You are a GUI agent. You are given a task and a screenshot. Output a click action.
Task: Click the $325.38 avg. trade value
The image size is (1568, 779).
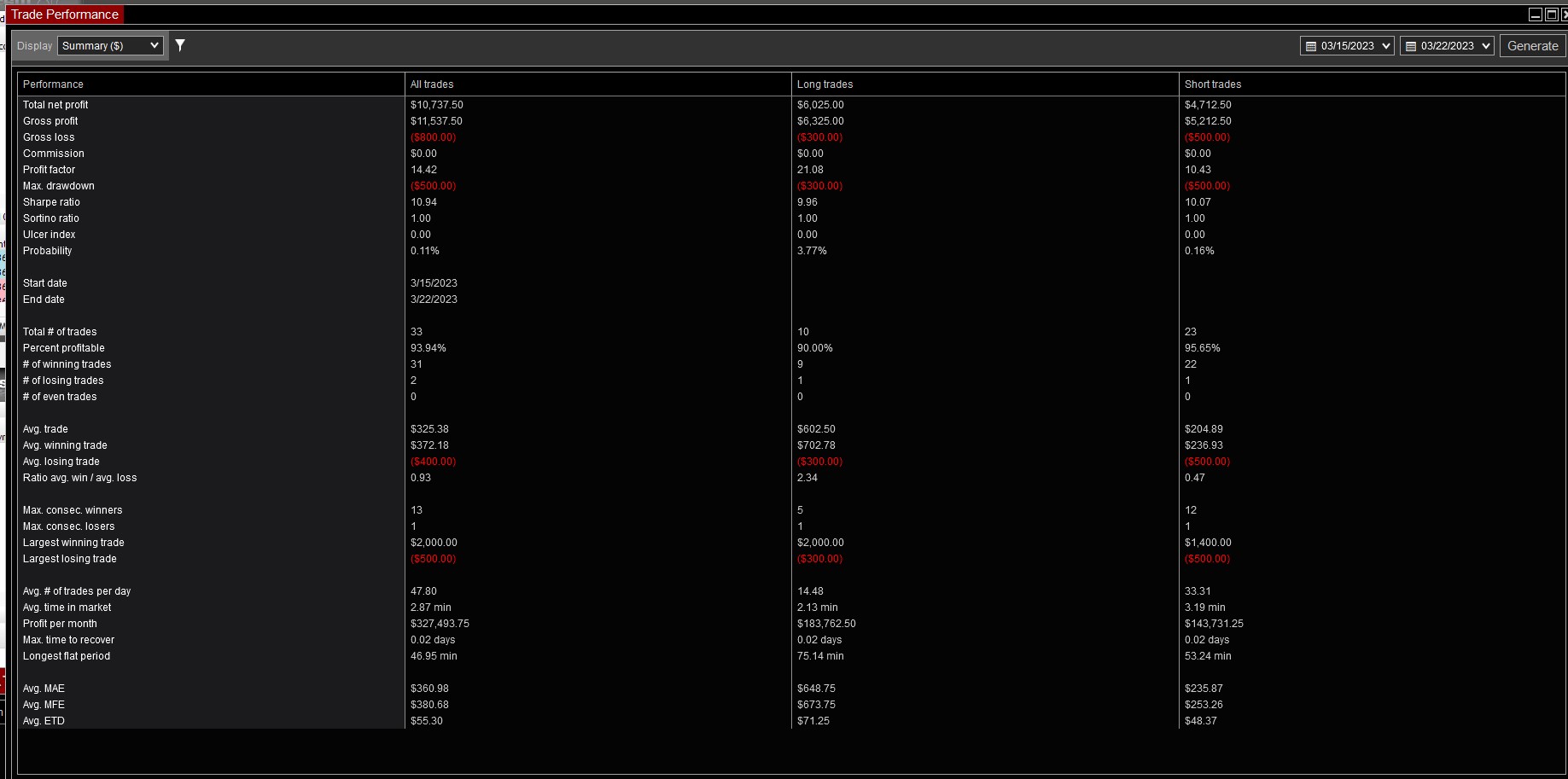tap(429, 429)
